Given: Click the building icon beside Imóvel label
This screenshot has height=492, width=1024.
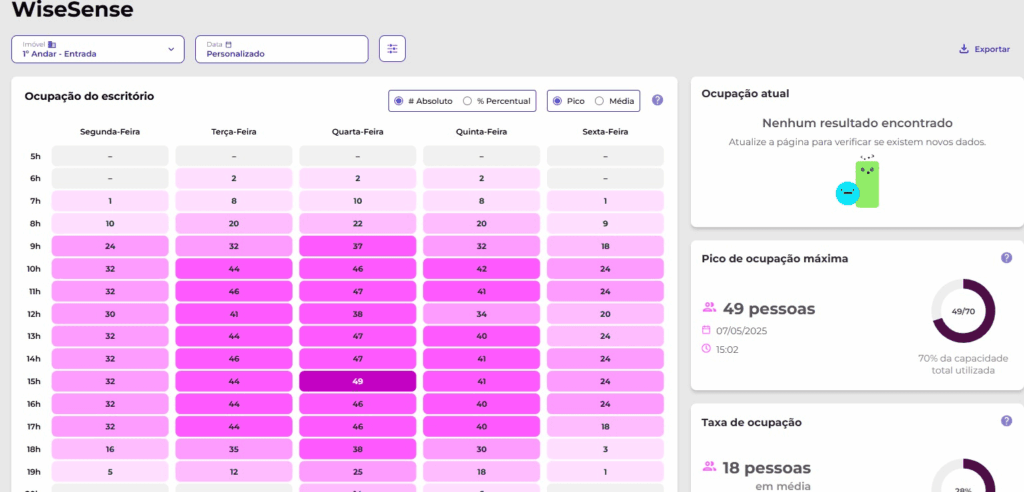Looking at the screenshot, I should [52, 44].
